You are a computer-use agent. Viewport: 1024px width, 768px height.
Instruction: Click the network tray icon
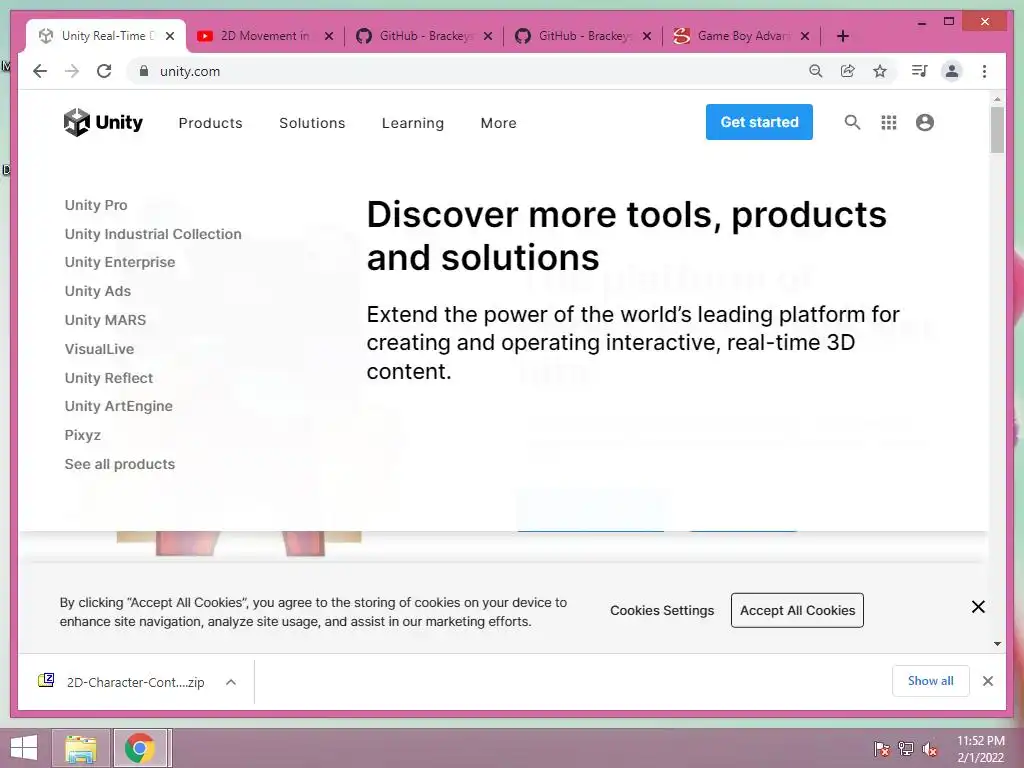905,749
